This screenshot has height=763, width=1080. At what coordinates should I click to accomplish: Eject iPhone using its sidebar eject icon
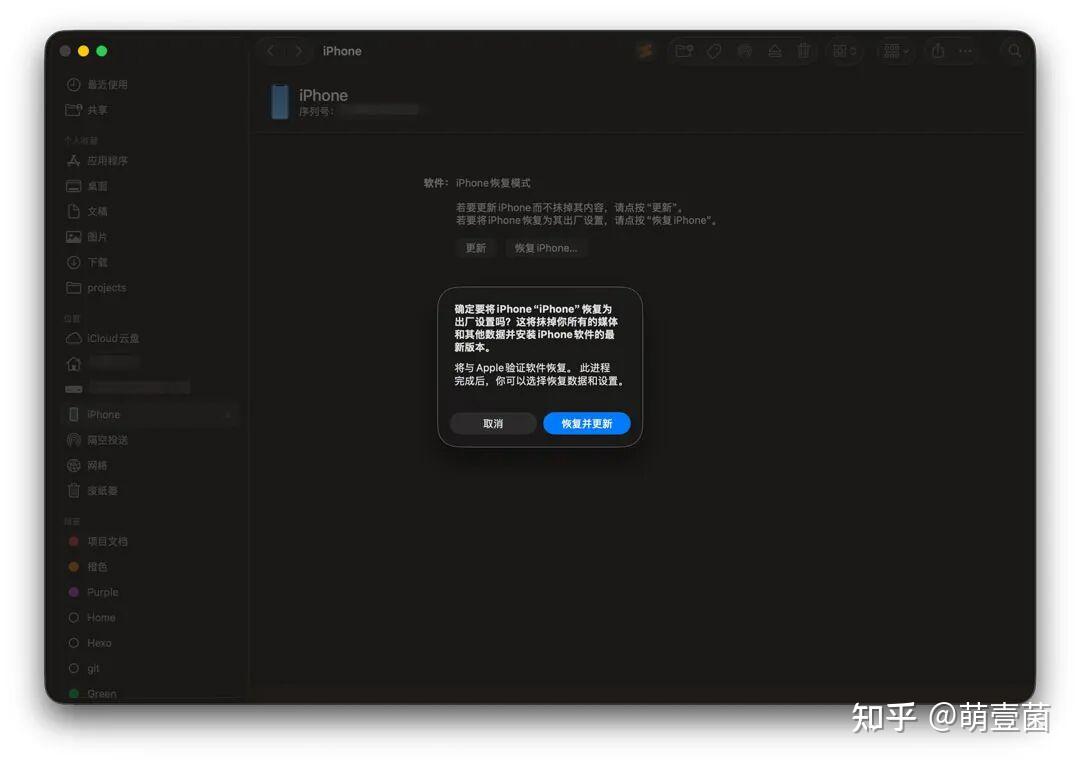click(228, 415)
